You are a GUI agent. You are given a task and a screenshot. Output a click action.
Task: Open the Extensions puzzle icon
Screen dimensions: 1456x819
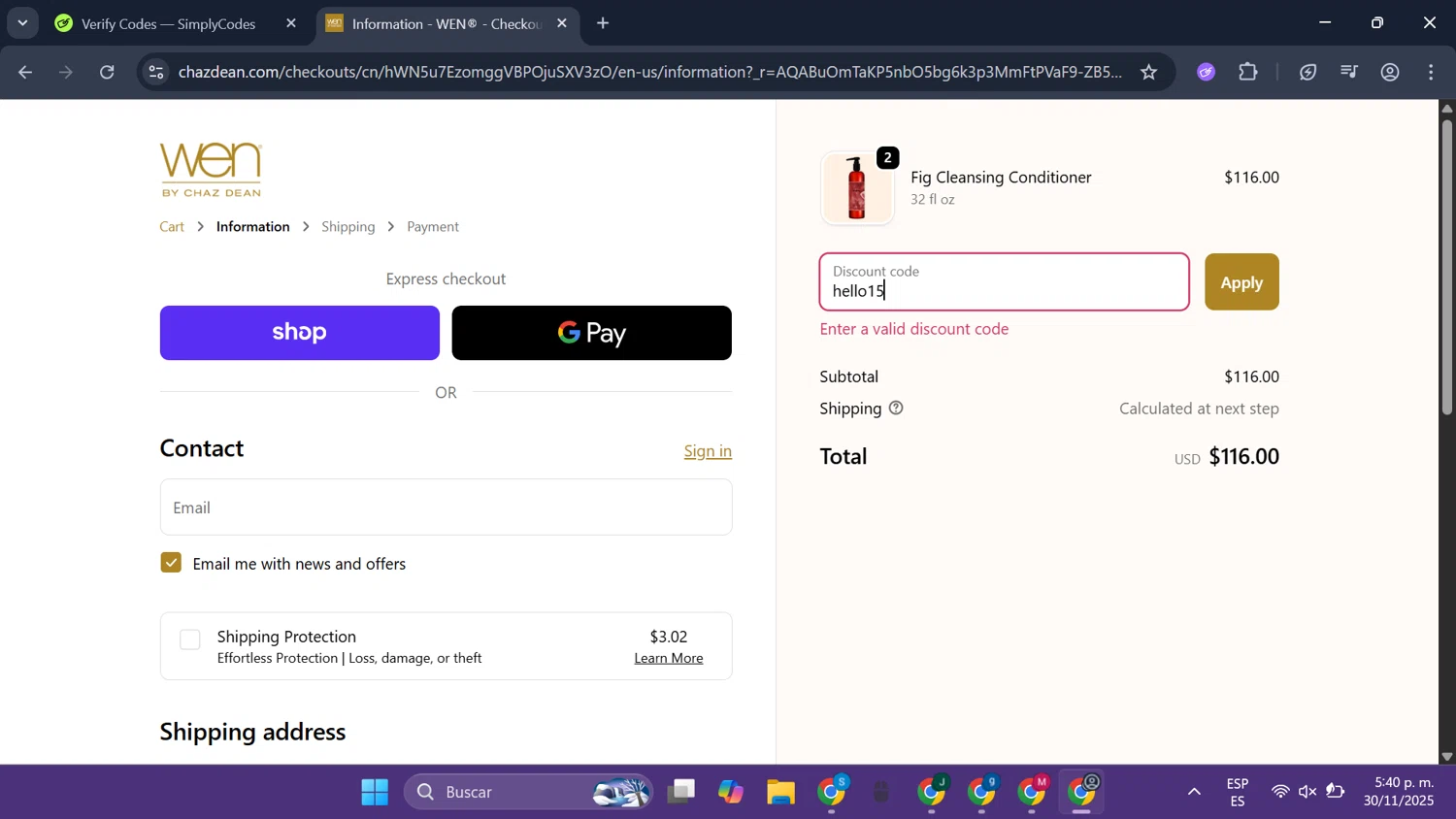click(x=1248, y=72)
